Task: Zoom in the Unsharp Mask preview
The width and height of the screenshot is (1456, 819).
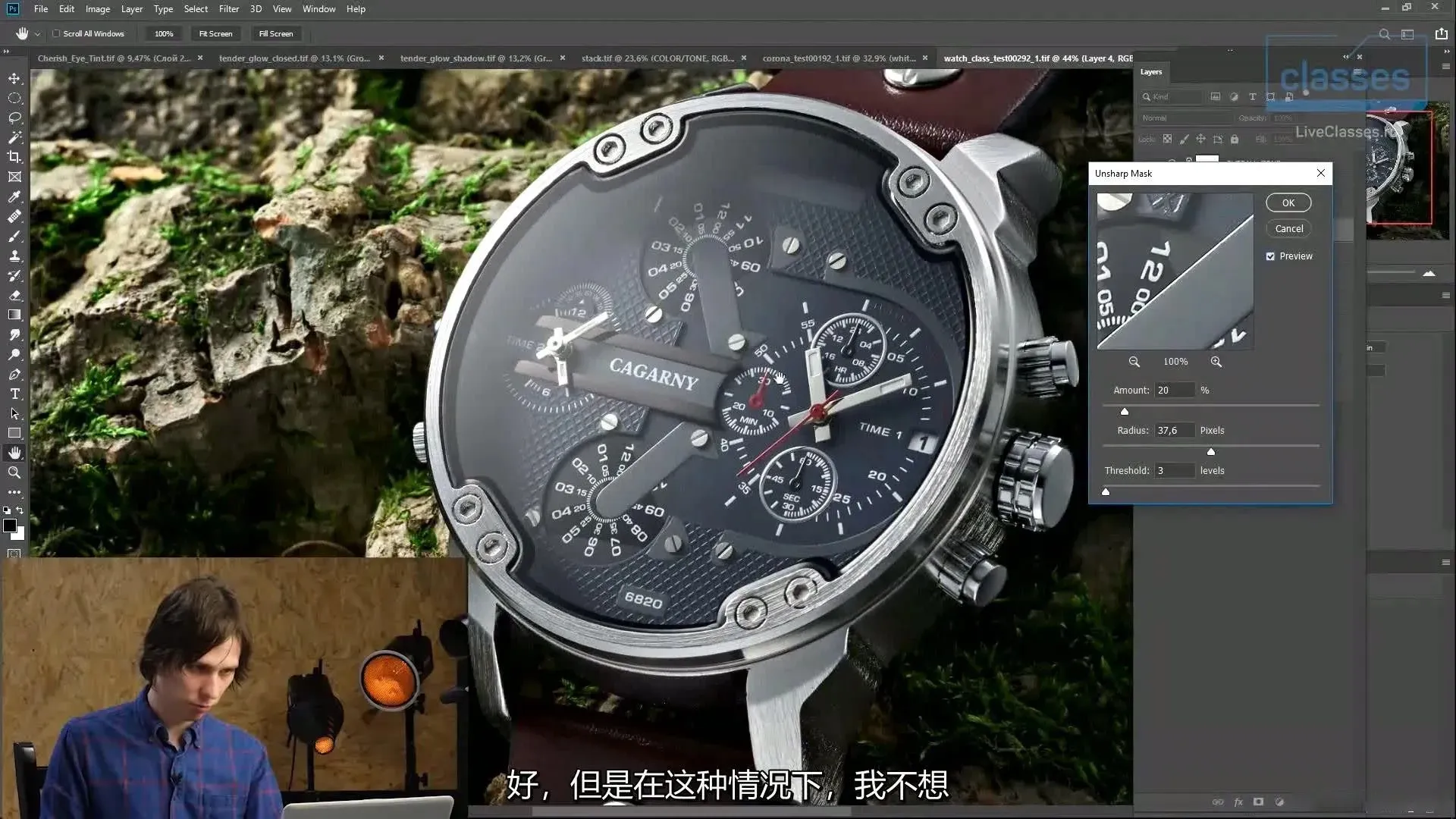Action: [1216, 362]
